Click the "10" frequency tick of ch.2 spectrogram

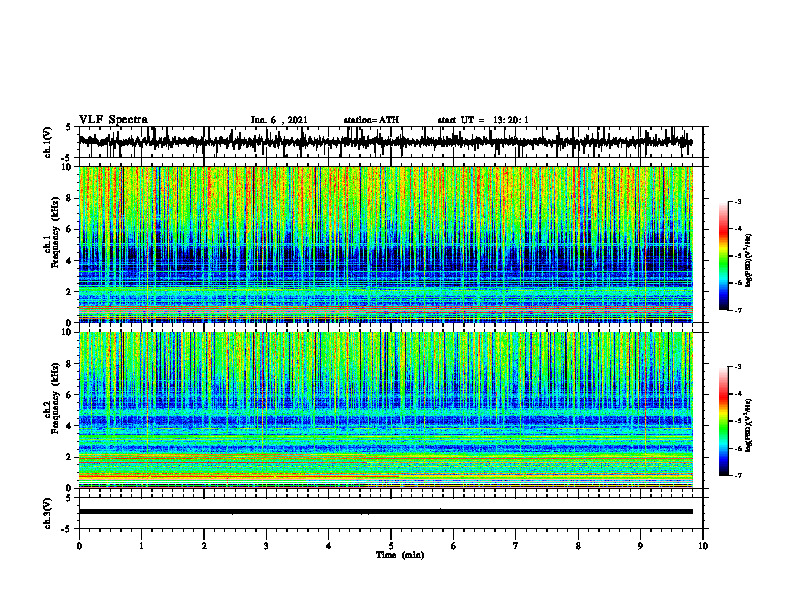(67, 332)
